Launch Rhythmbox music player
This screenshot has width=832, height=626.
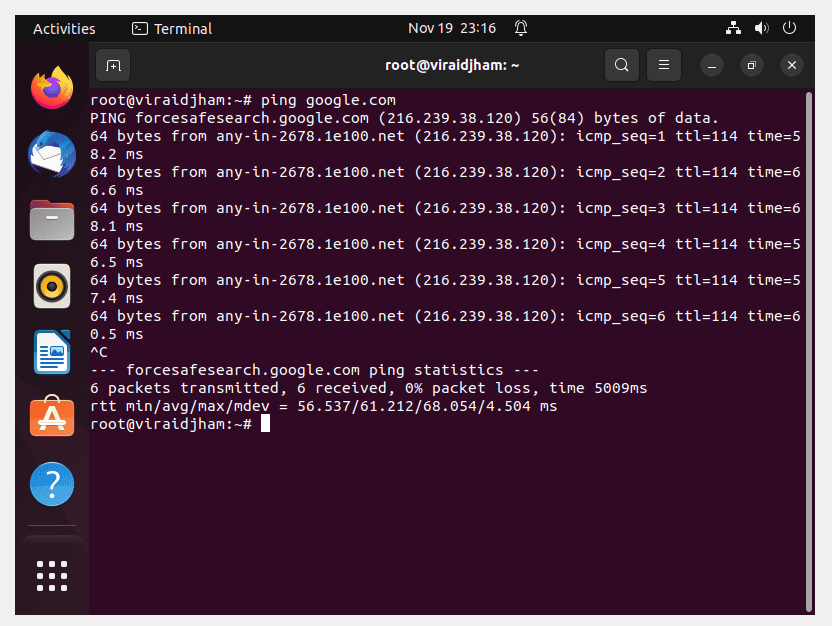[52, 286]
